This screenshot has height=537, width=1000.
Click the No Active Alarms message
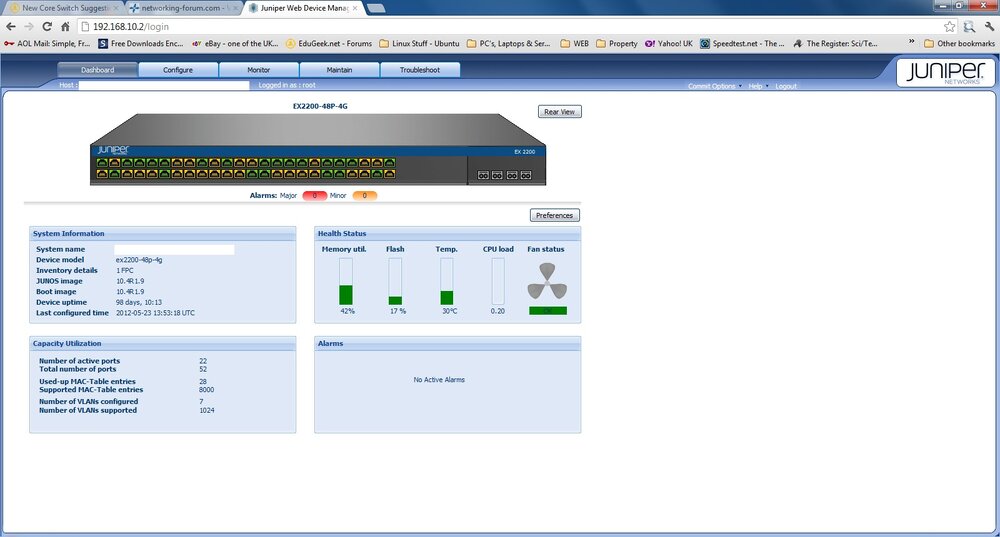coord(439,379)
